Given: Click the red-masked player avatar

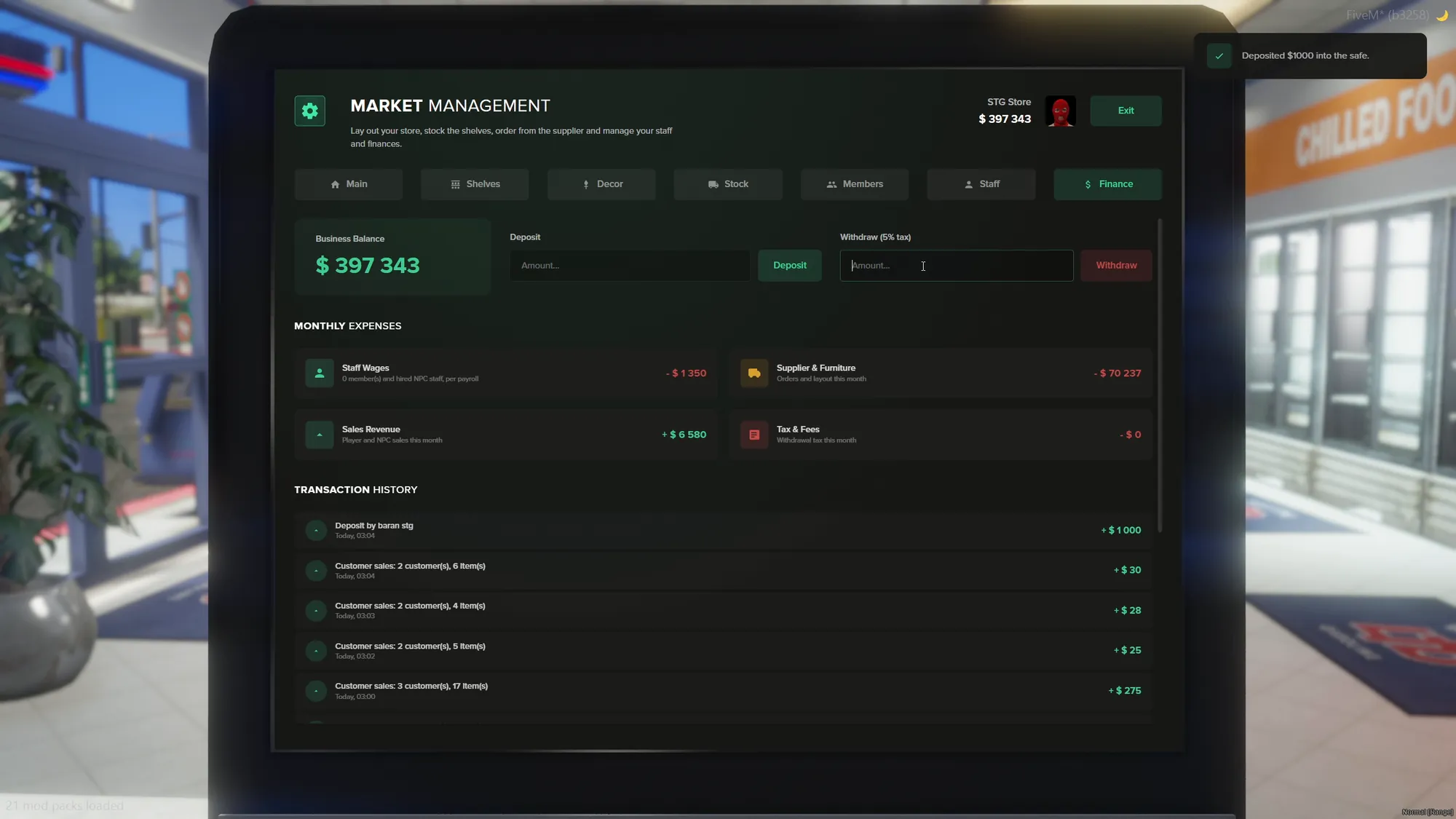Looking at the screenshot, I should pyautogui.click(x=1060, y=111).
